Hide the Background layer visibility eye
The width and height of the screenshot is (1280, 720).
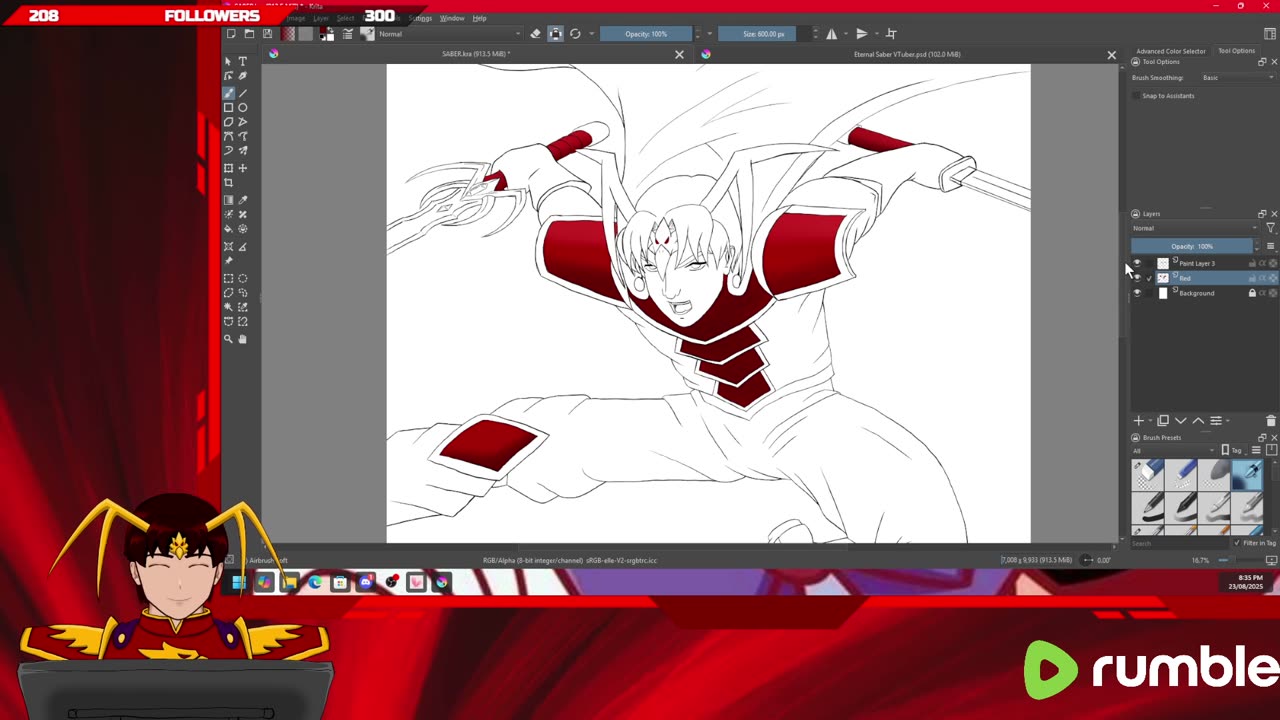click(1137, 293)
